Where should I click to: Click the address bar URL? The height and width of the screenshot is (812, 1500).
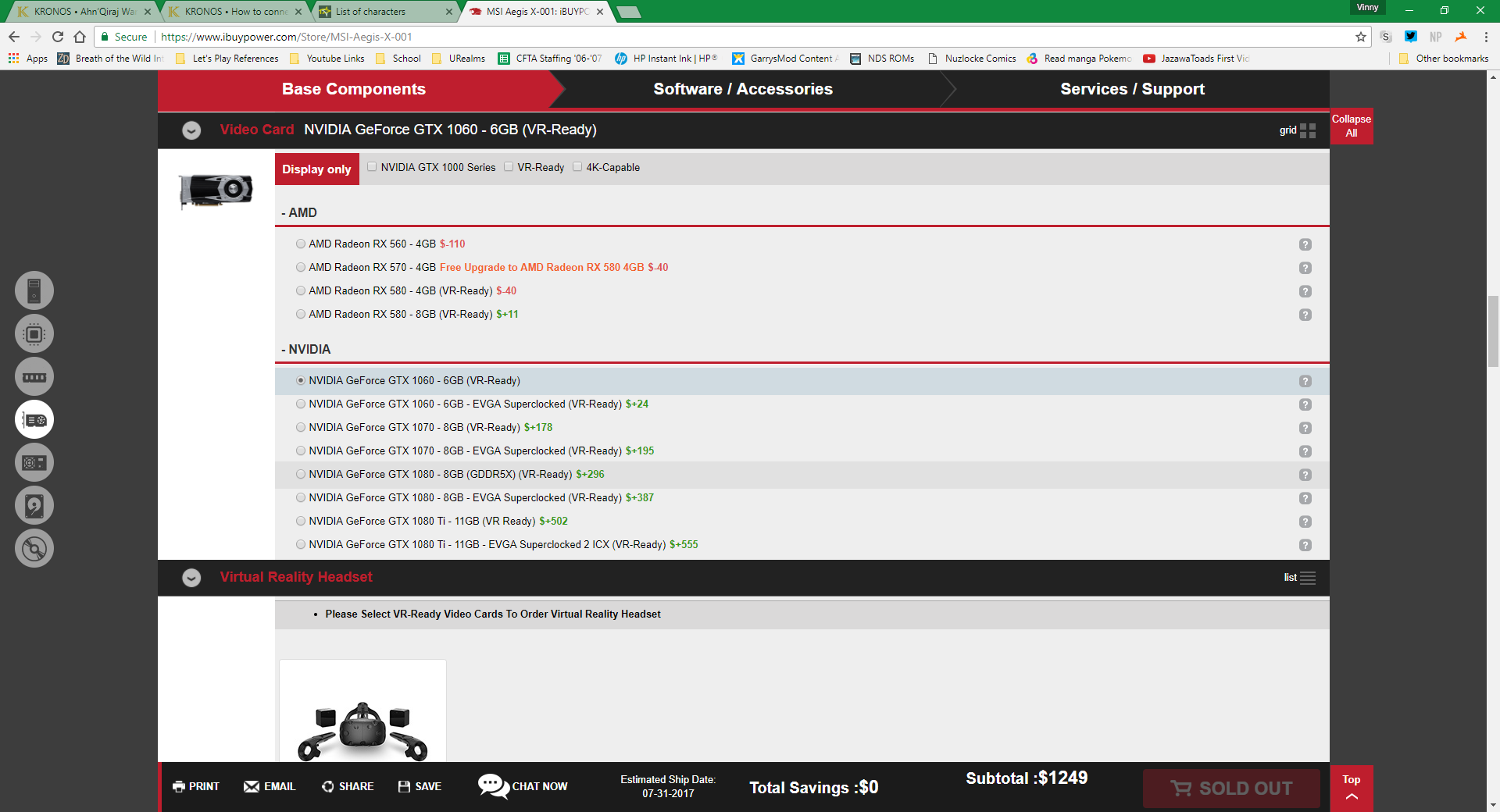tap(286, 37)
